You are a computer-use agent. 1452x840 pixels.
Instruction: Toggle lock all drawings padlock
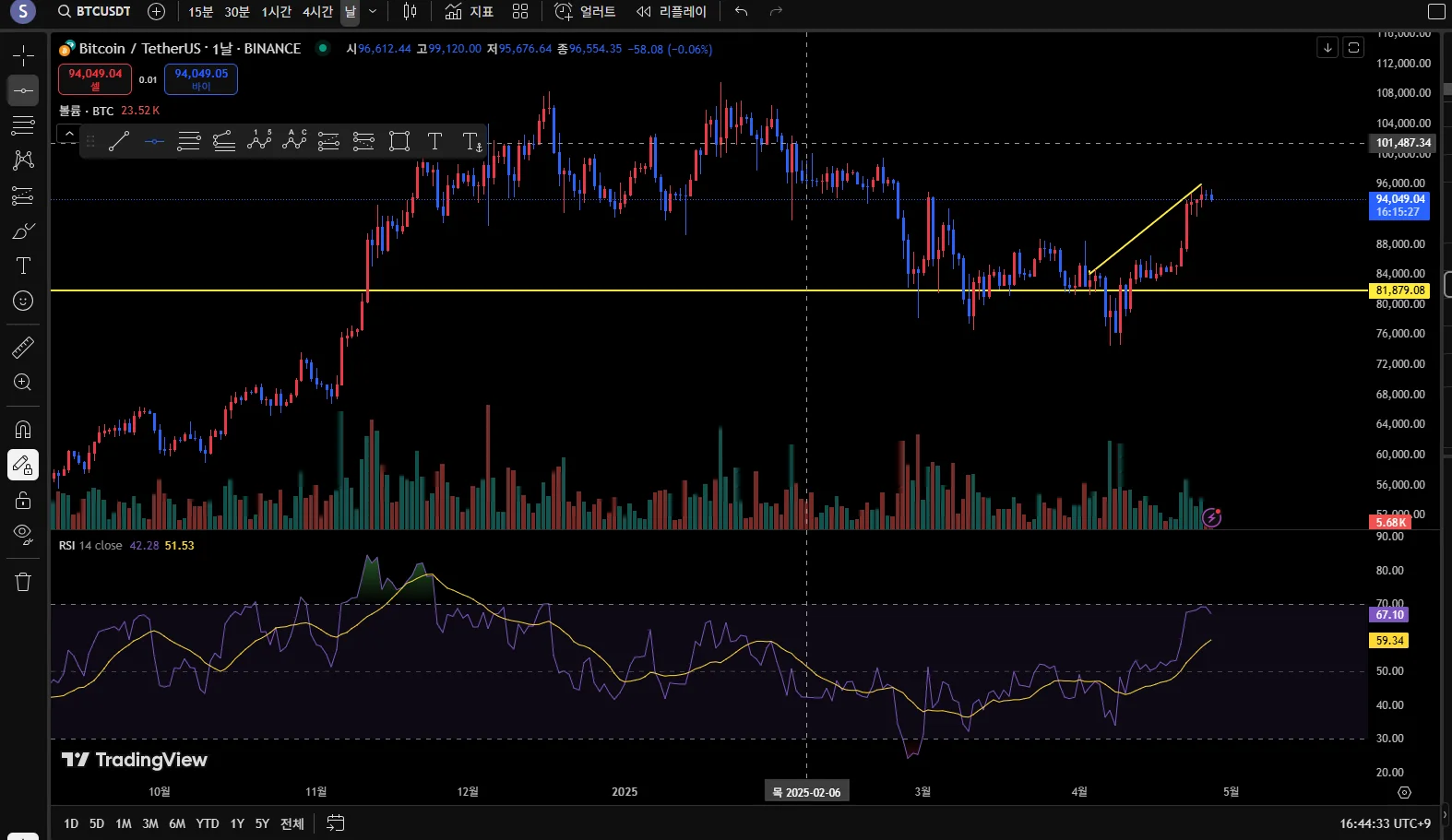point(23,501)
